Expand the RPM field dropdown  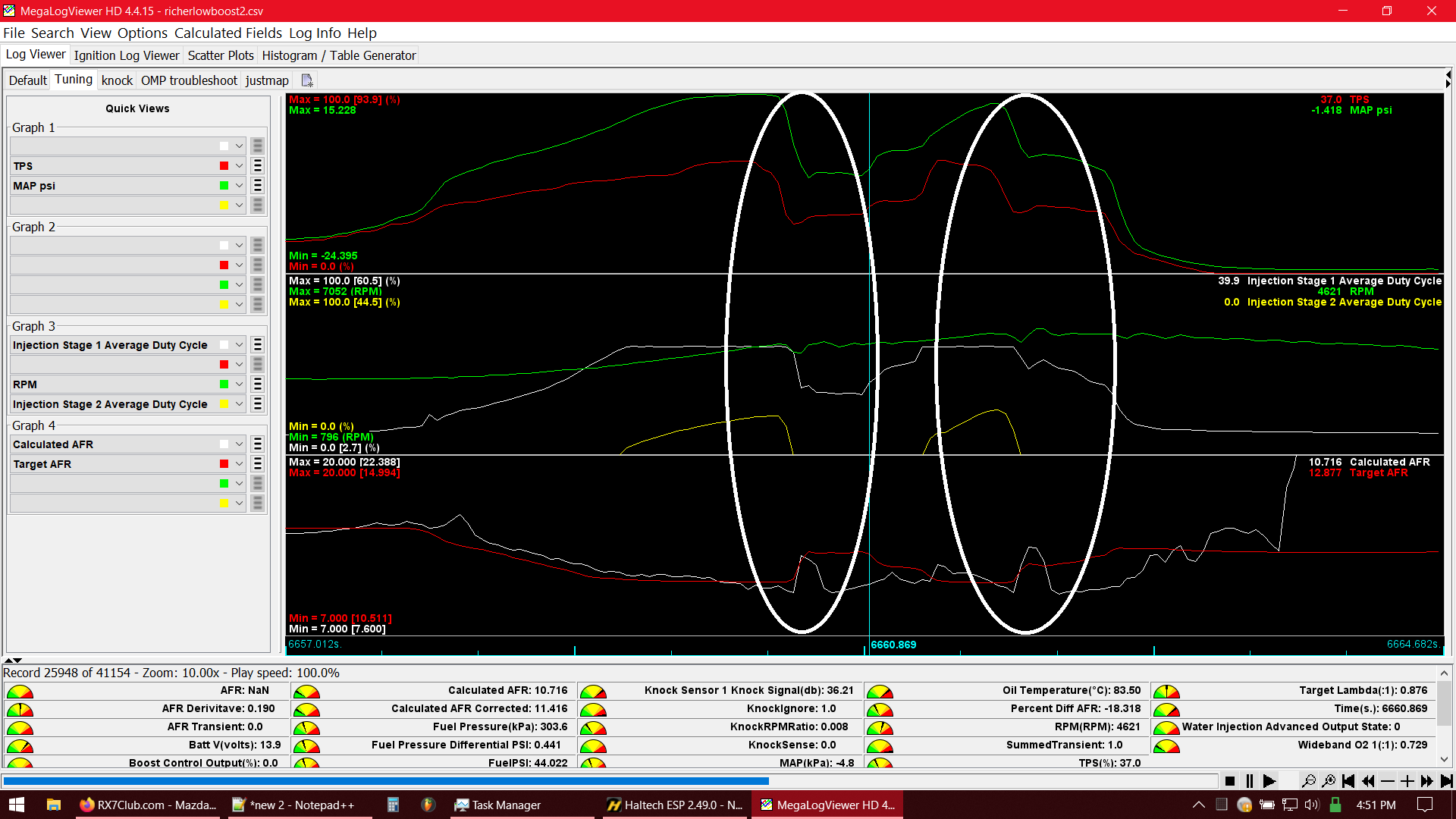[239, 384]
